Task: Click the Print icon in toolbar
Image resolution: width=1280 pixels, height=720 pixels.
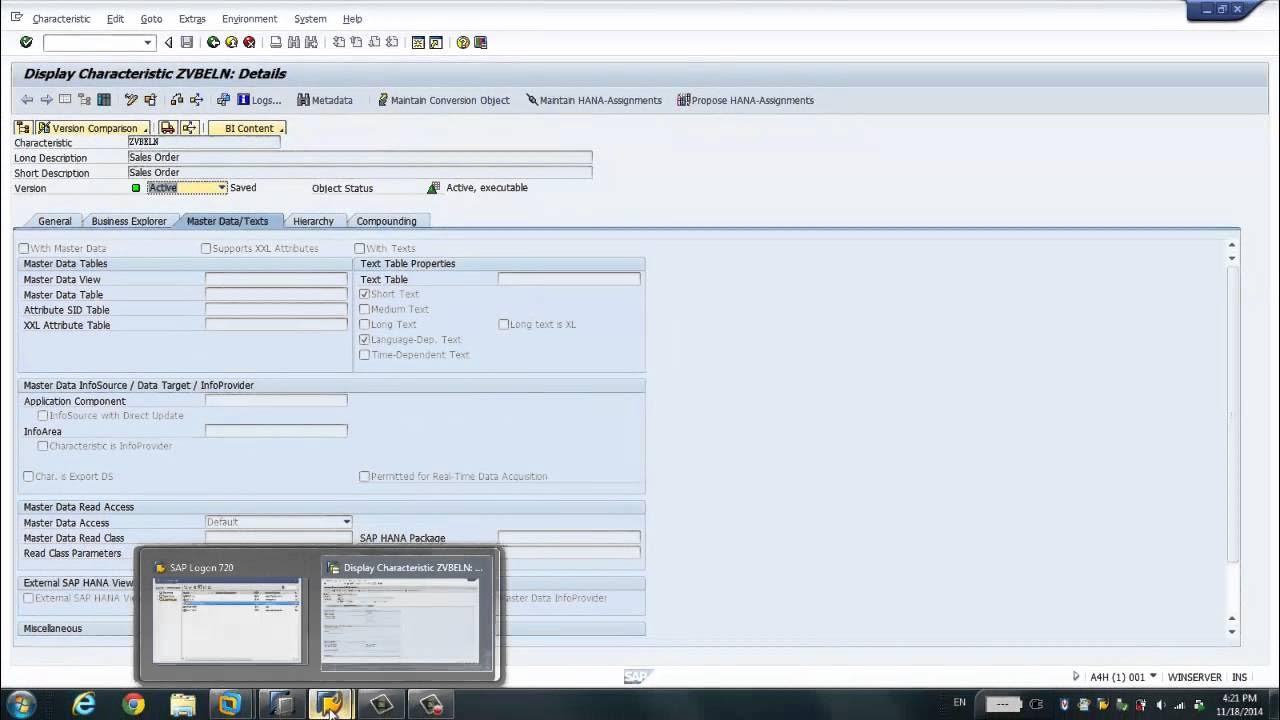Action: (276, 42)
